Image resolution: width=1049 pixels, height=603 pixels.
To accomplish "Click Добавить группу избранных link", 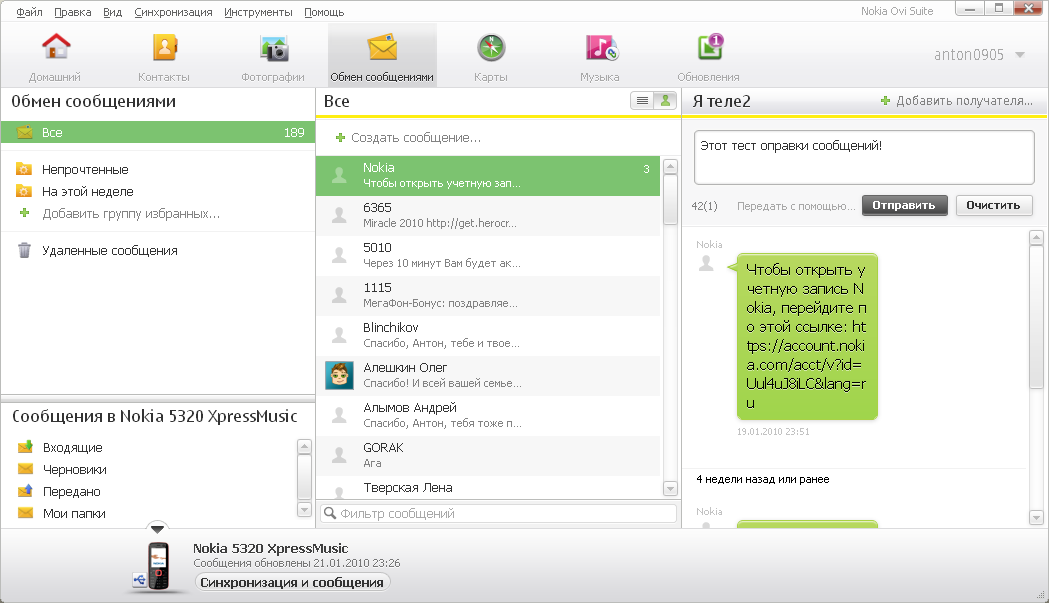I will pos(131,213).
